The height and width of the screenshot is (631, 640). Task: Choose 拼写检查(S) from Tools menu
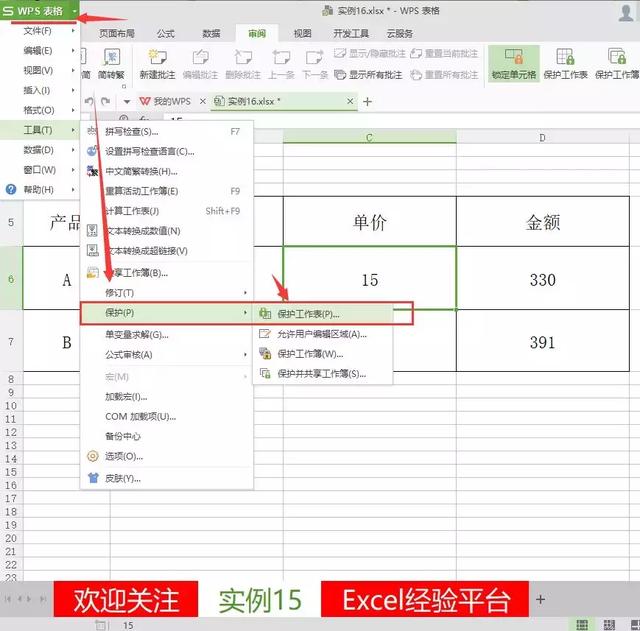(167, 131)
